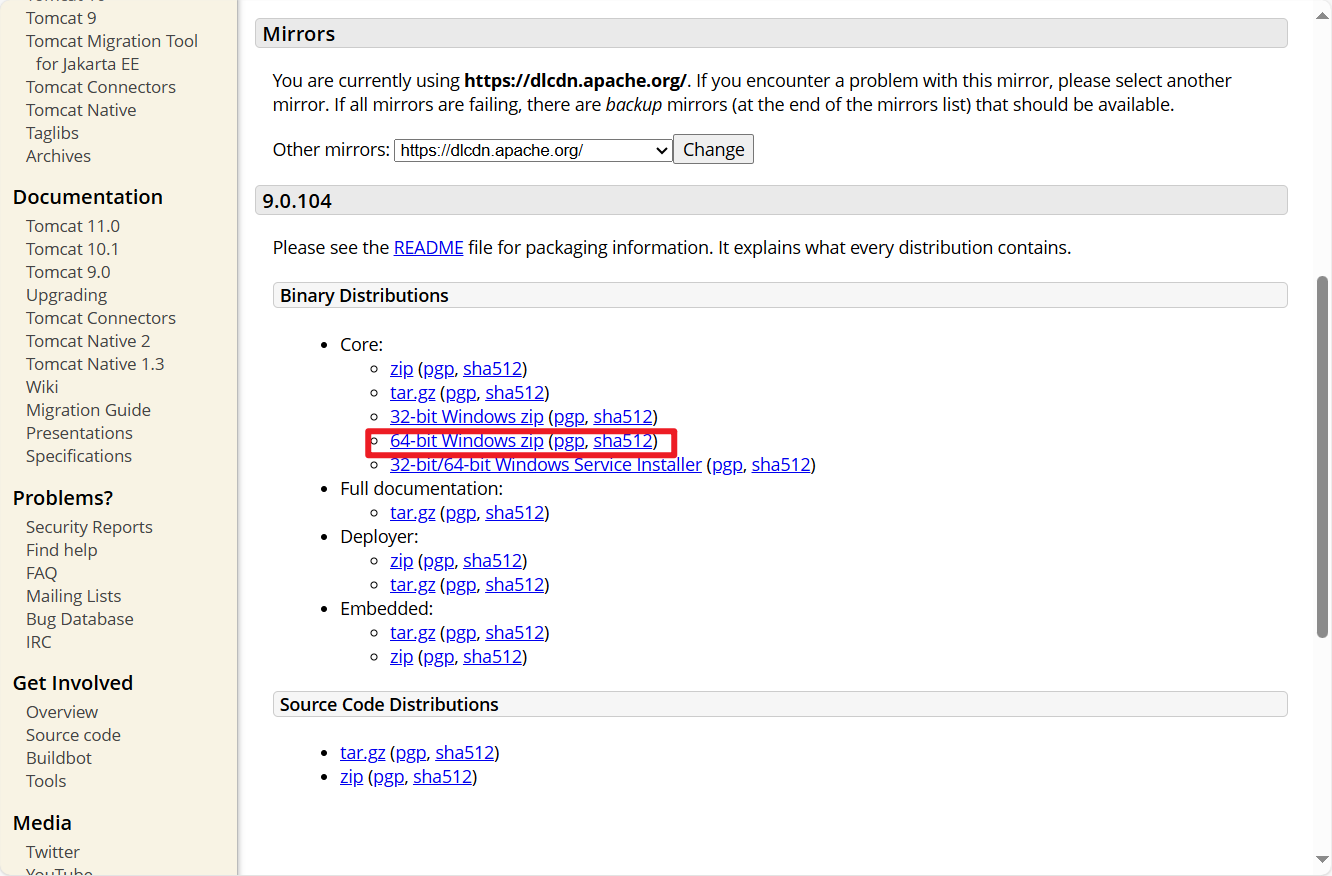Open sha512 for source code zip
Viewport: 1332px width, 876px height.
(x=442, y=777)
